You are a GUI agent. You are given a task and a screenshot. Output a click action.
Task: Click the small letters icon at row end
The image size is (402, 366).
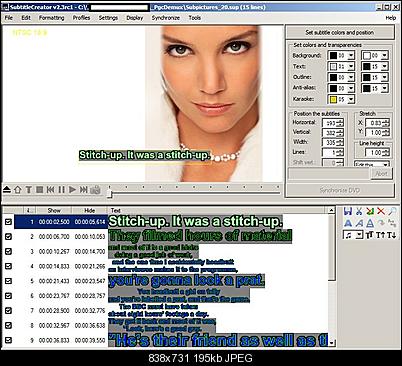coord(392,223)
